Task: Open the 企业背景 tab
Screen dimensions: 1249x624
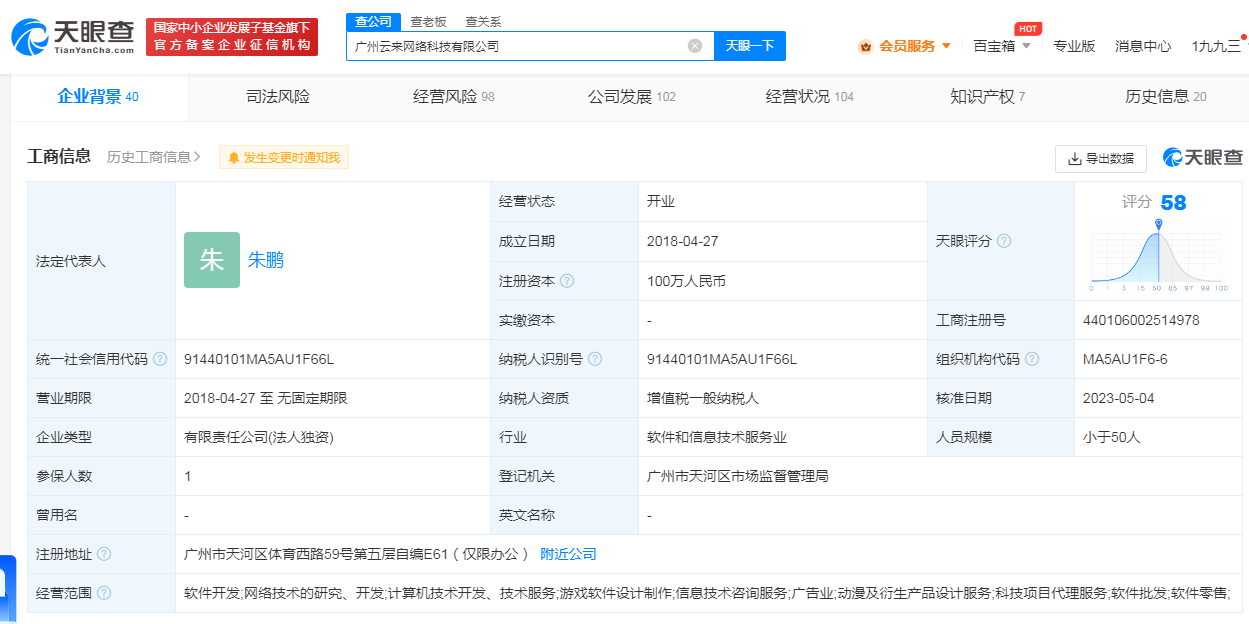Action: (x=98, y=97)
